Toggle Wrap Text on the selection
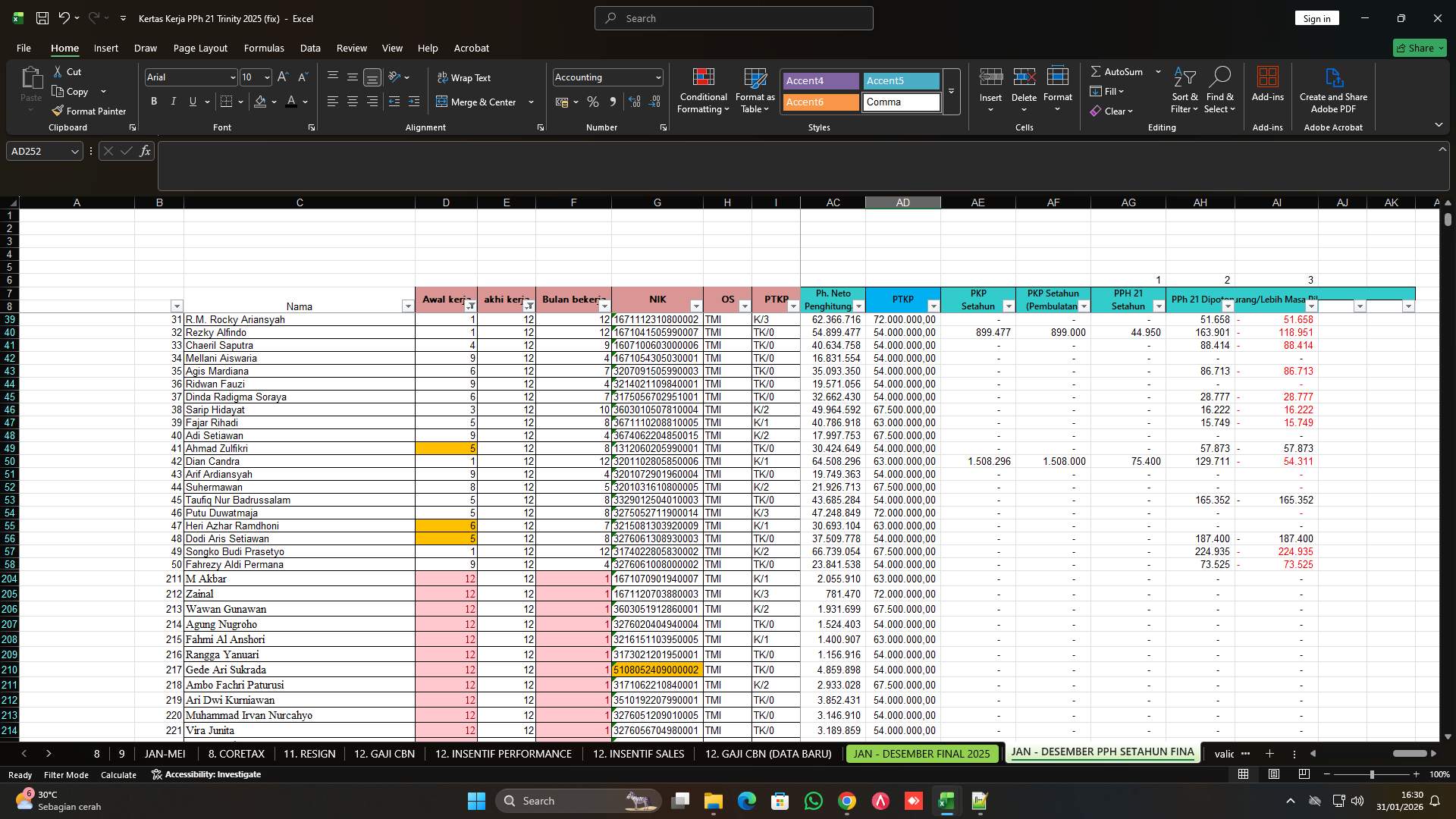This screenshot has height=819, width=1456. (x=465, y=77)
